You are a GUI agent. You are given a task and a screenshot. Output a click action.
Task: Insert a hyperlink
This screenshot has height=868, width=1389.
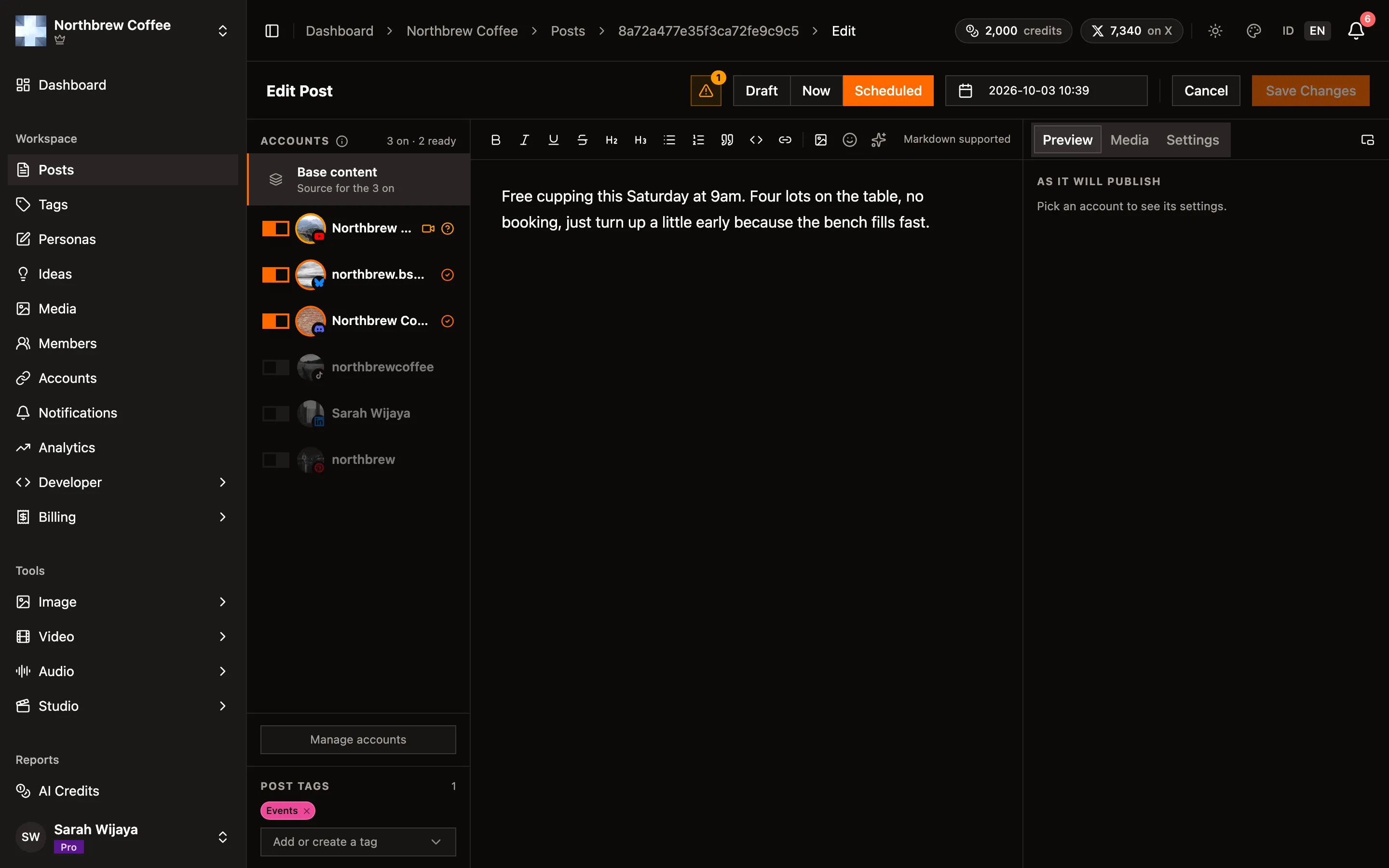(785, 139)
